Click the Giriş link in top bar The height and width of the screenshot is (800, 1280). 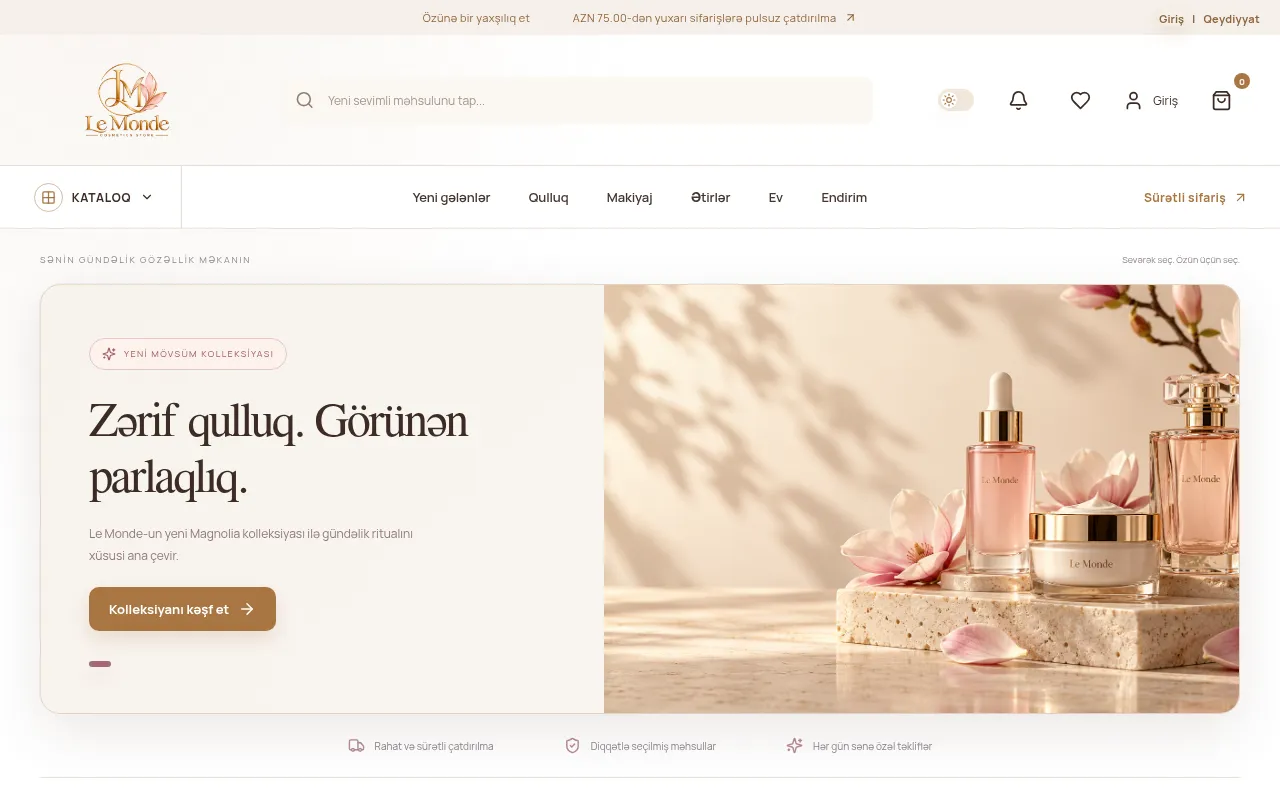click(1171, 19)
